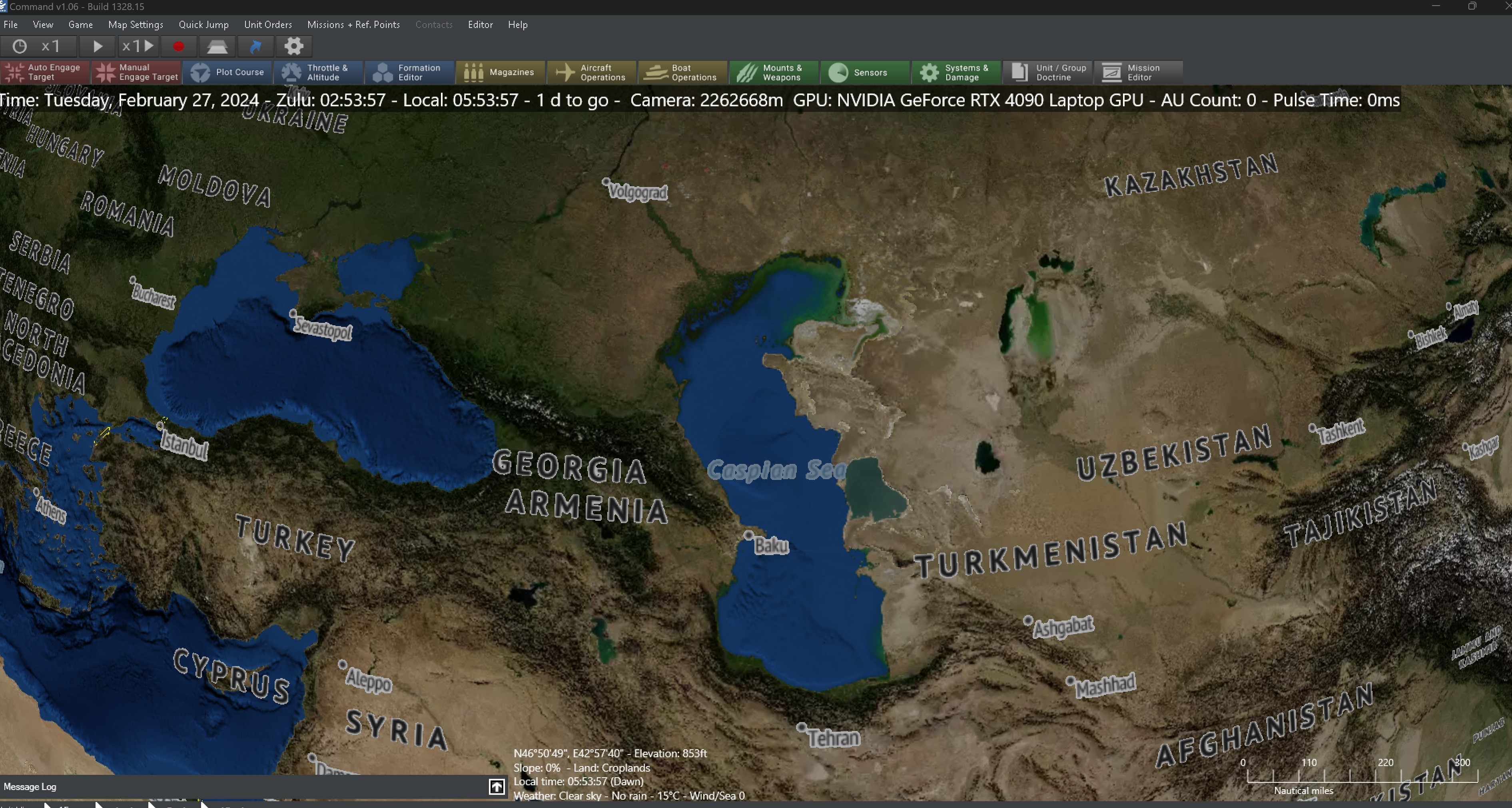The width and height of the screenshot is (1512, 808).
Task: Open the Mission Editor toolbar button
Action: pos(1138,73)
